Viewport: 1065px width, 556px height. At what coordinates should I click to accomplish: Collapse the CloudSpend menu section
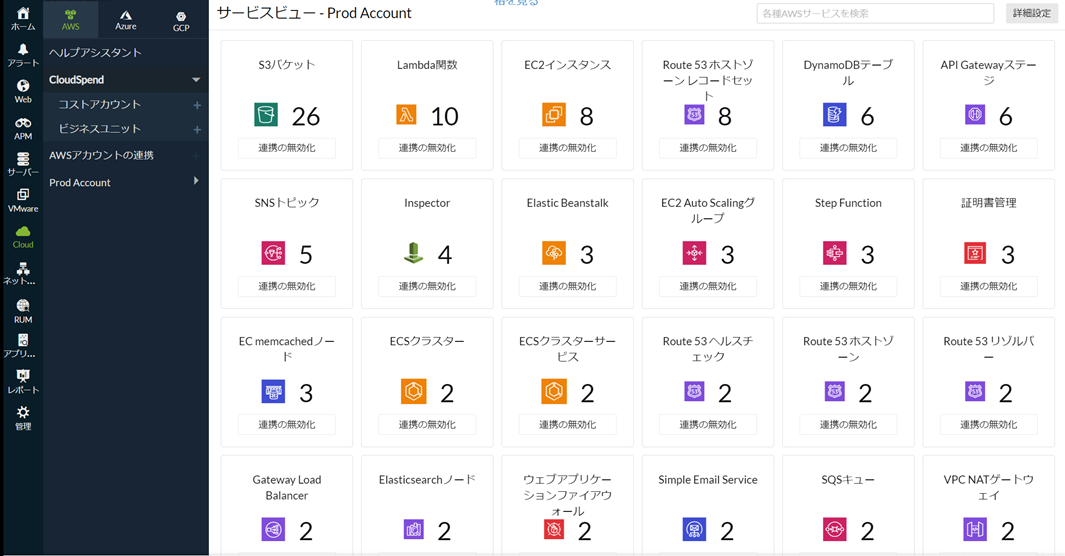(196, 80)
